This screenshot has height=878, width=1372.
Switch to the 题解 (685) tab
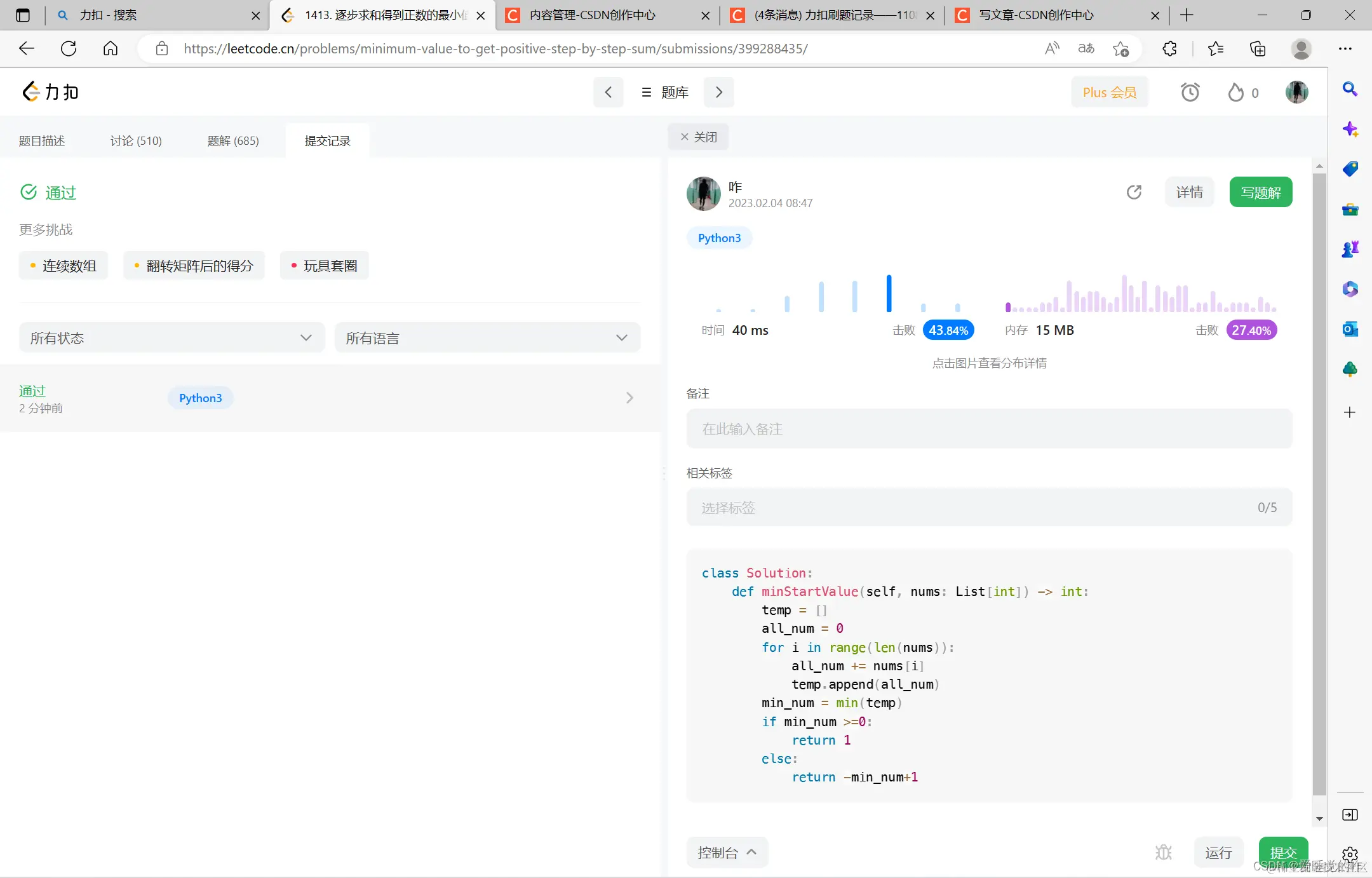coord(233,141)
